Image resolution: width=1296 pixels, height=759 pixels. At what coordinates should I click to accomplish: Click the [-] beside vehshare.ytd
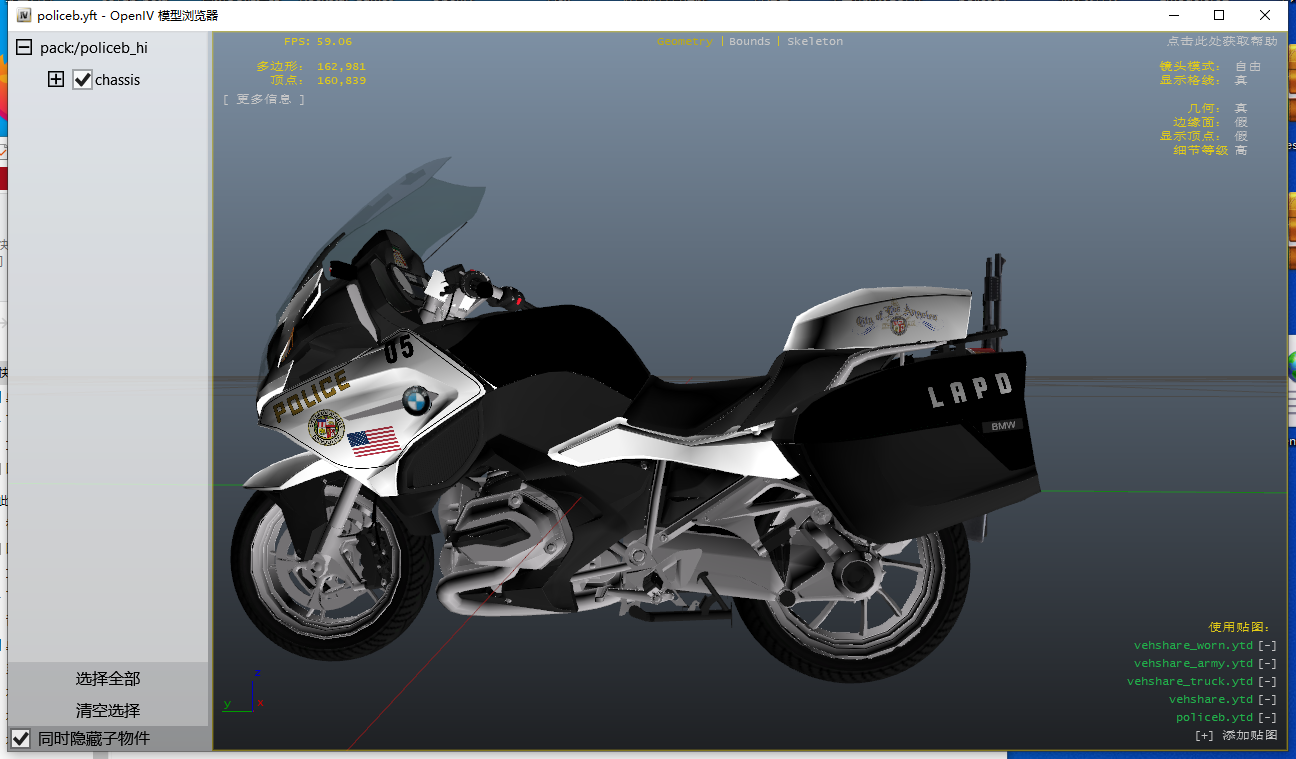pyautogui.click(x=1267, y=700)
